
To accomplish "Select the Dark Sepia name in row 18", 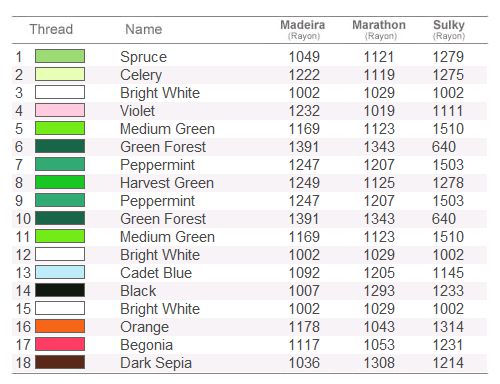I will 156,363.
